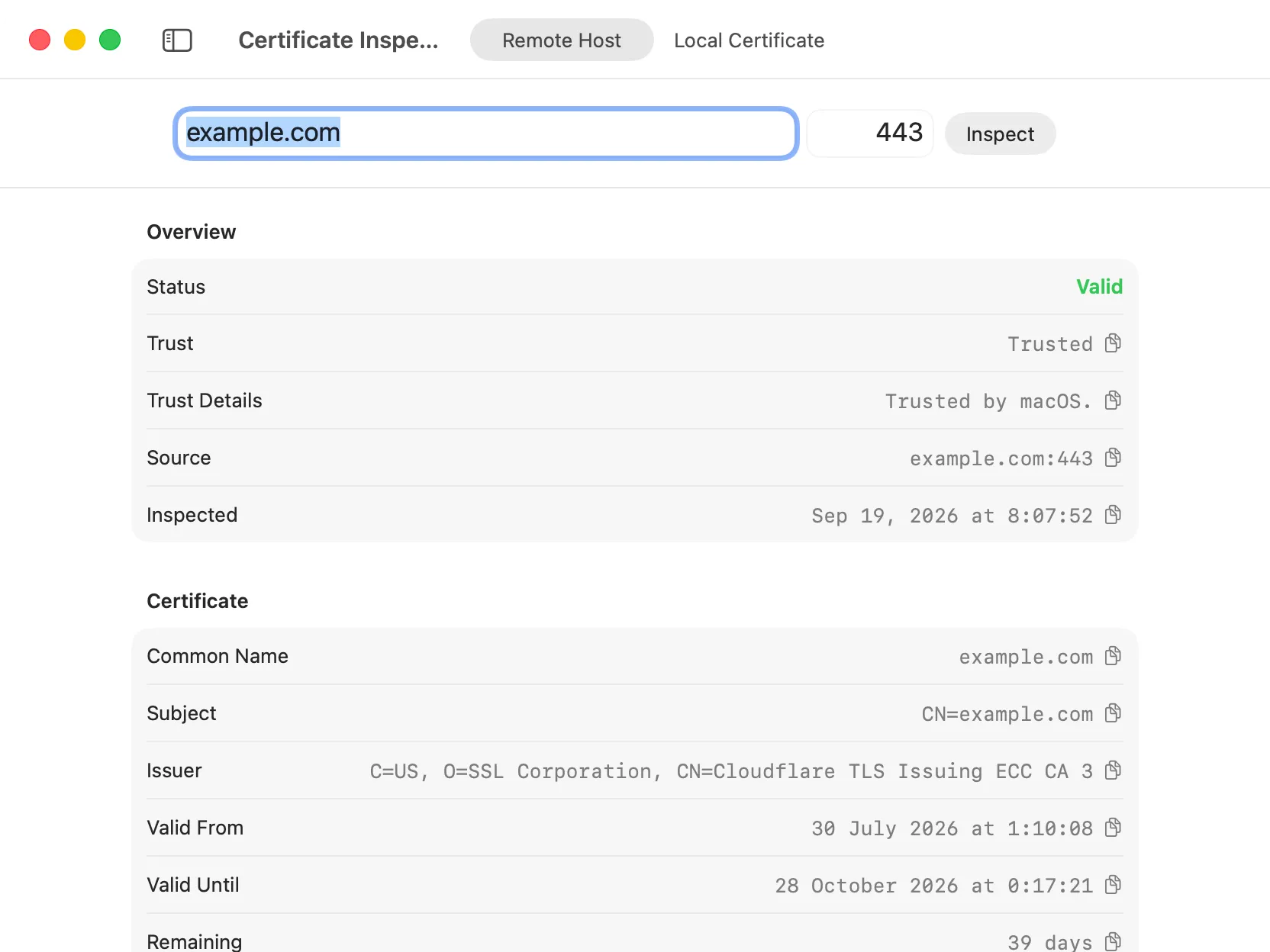This screenshot has width=1270, height=952.
Task: Copy the Source value example.com:443
Action: point(1114,458)
